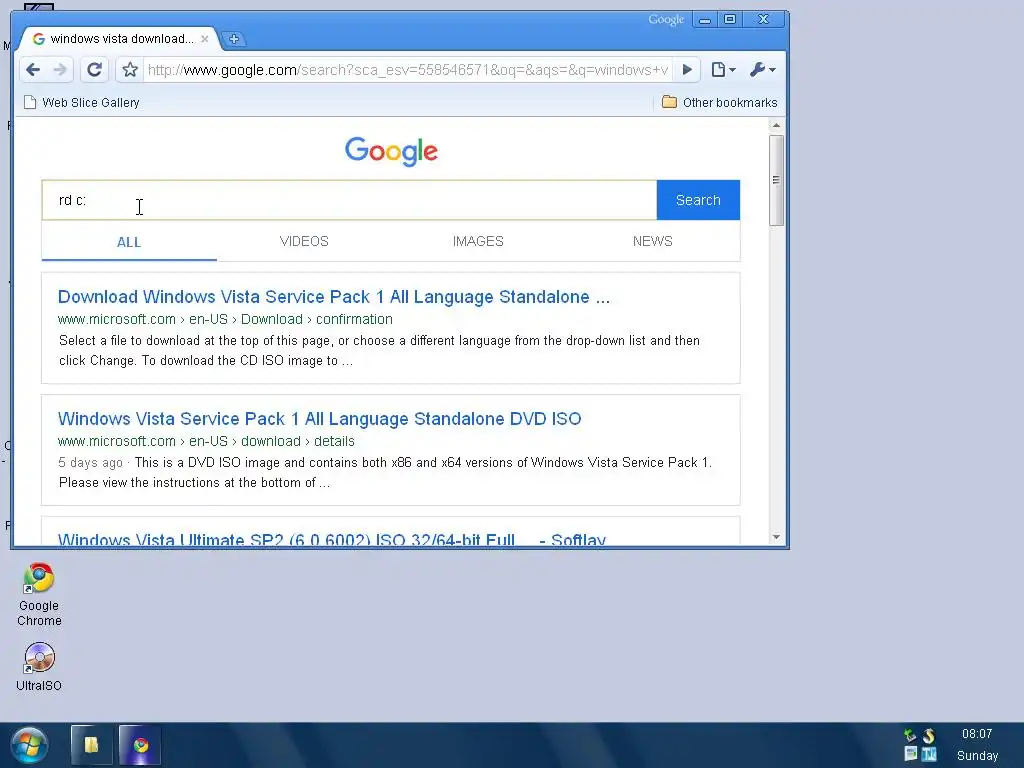Viewport: 1024px width, 768px height.
Task: Click the Go arrow beside the address bar
Action: tap(687, 70)
